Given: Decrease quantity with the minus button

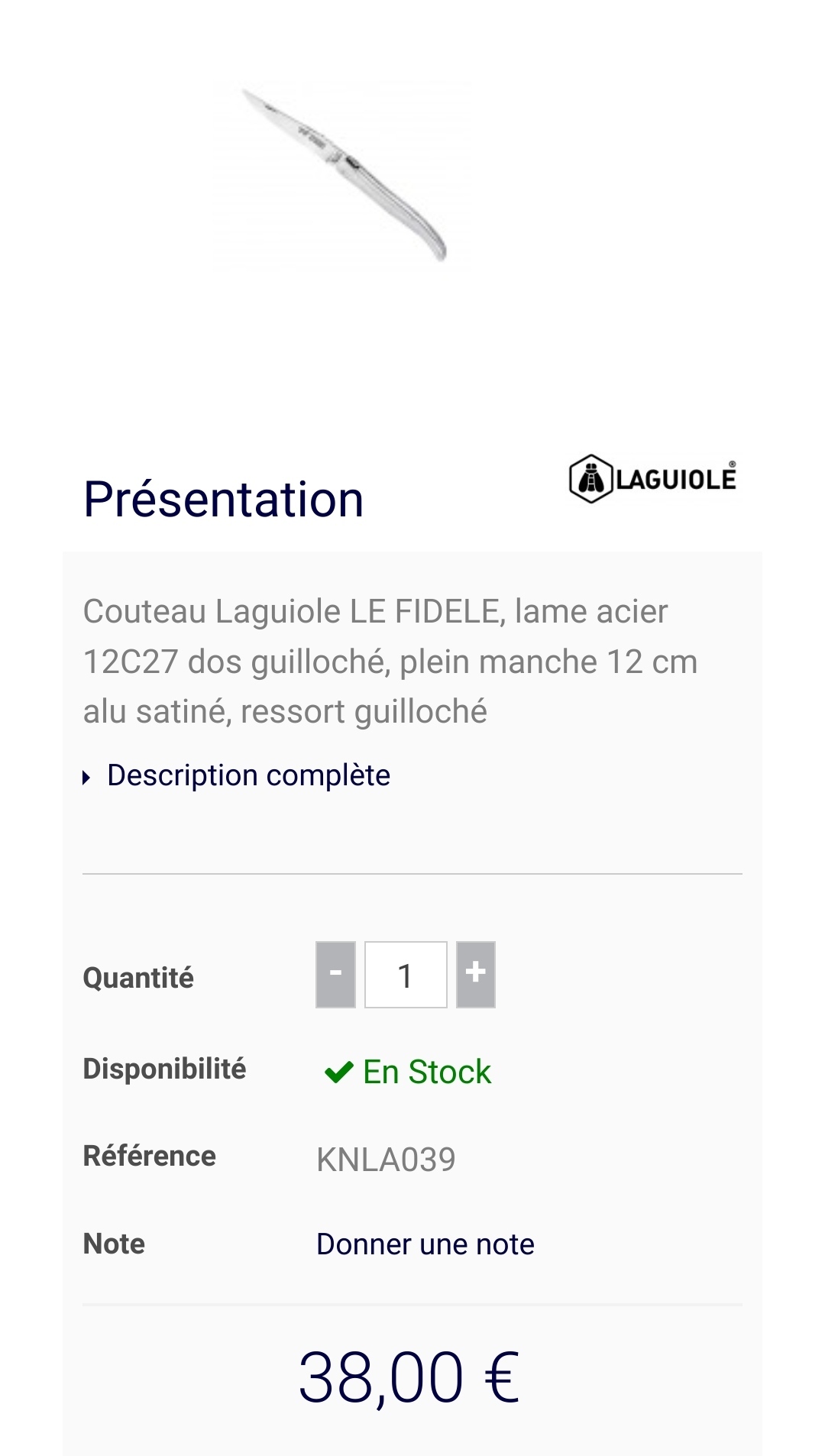Looking at the screenshot, I should [x=335, y=974].
